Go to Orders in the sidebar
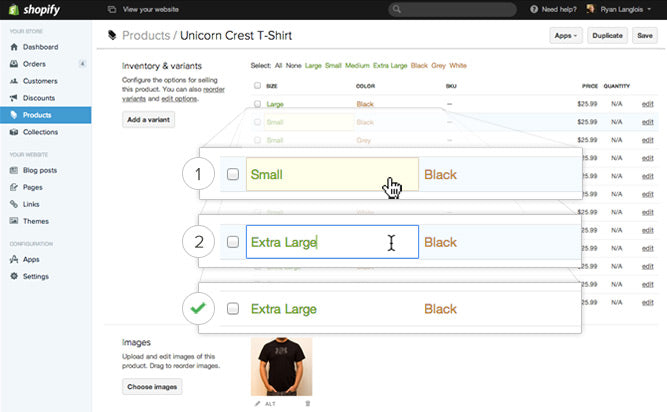Image resolution: width=667 pixels, height=412 pixels. point(35,64)
